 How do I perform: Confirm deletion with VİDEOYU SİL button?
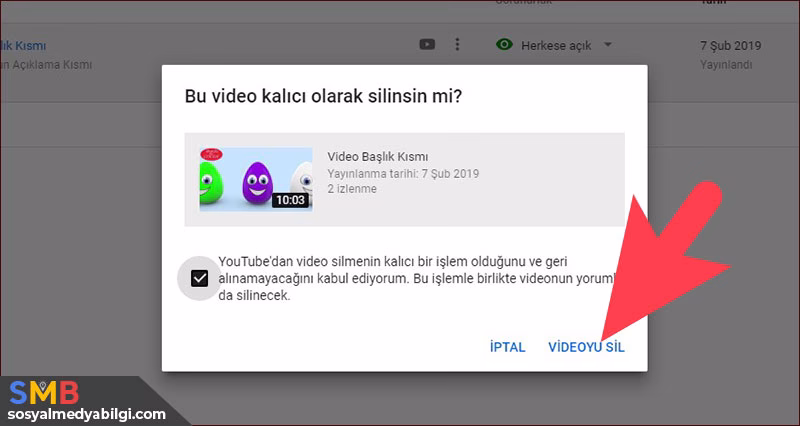coord(586,347)
